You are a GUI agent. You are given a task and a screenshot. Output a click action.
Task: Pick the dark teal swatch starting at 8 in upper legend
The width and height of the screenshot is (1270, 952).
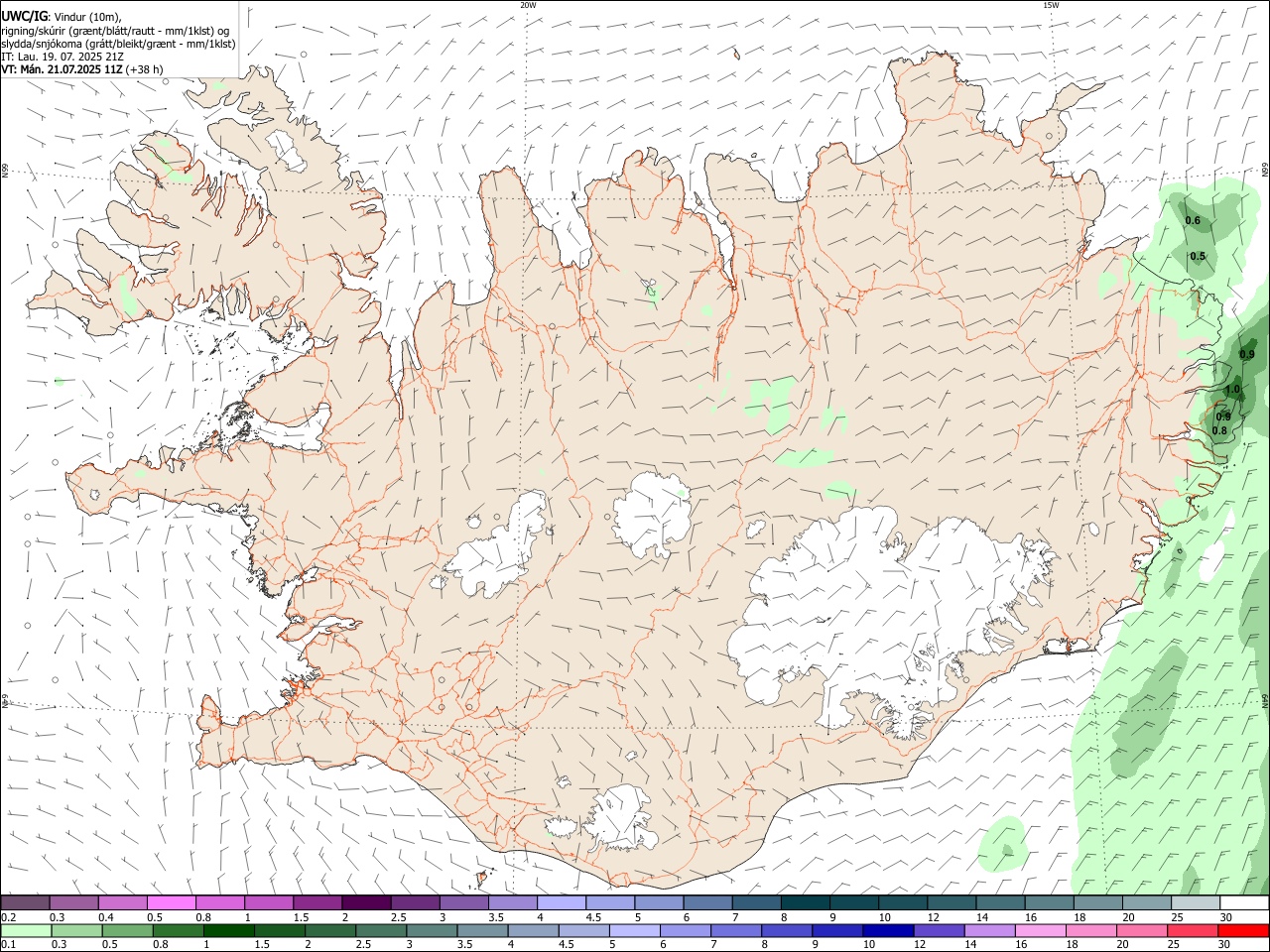pyautogui.click(x=804, y=902)
